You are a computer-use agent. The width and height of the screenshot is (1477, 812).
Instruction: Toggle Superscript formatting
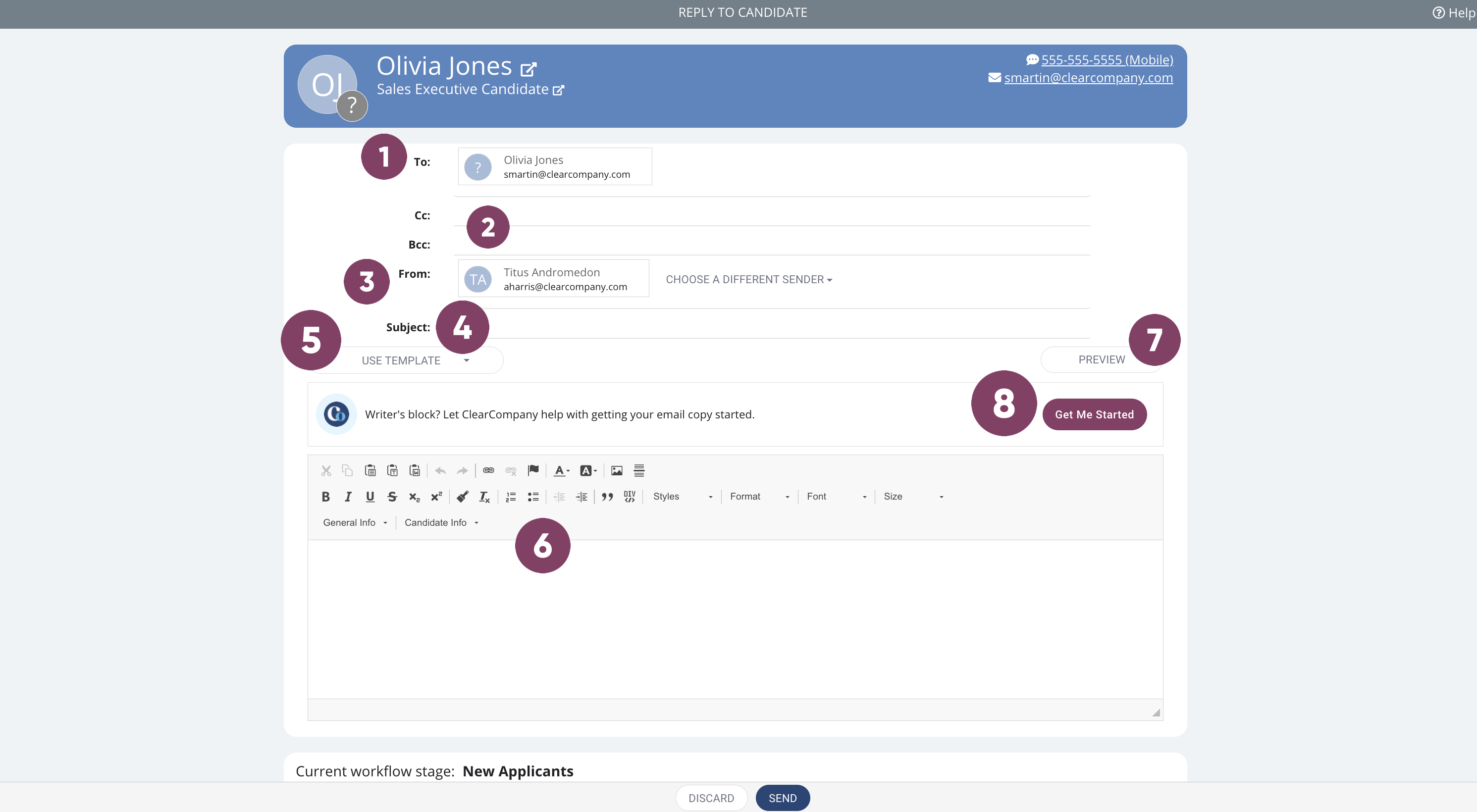click(x=436, y=496)
